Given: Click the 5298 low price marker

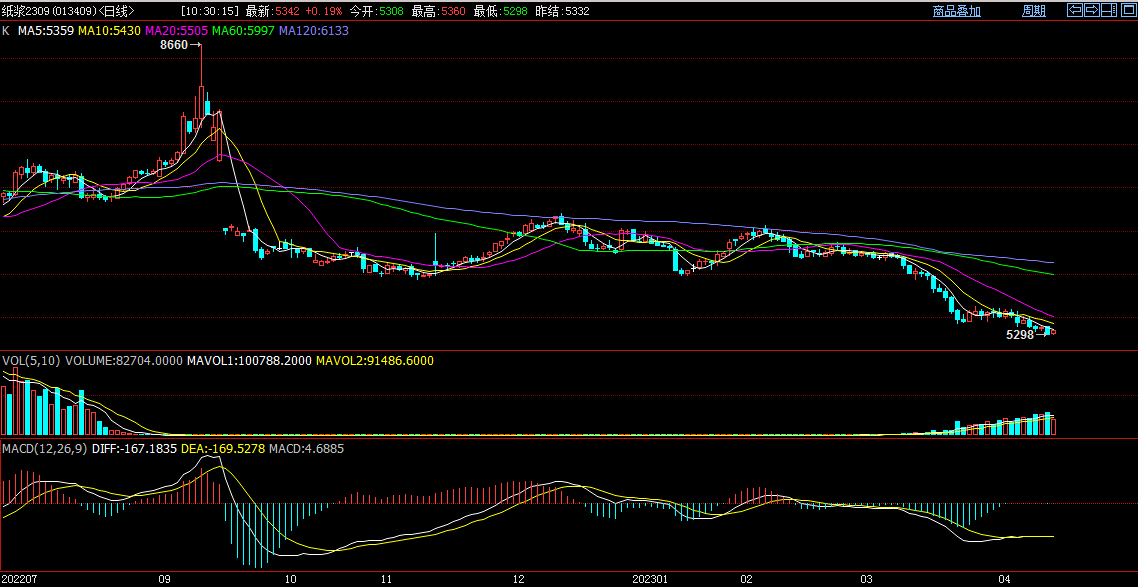Looking at the screenshot, I should pyautogui.click(x=1019, y=336).
